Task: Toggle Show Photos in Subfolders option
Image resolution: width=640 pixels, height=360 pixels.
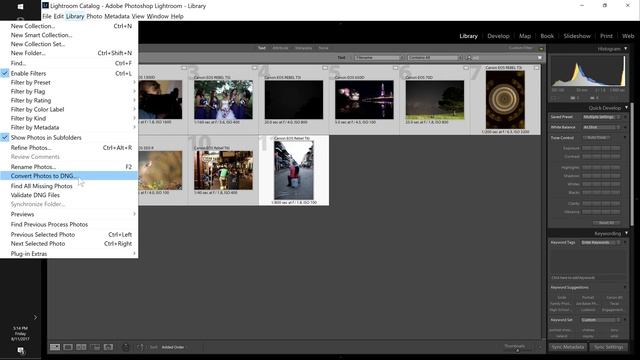Action: tap(69, 138)
